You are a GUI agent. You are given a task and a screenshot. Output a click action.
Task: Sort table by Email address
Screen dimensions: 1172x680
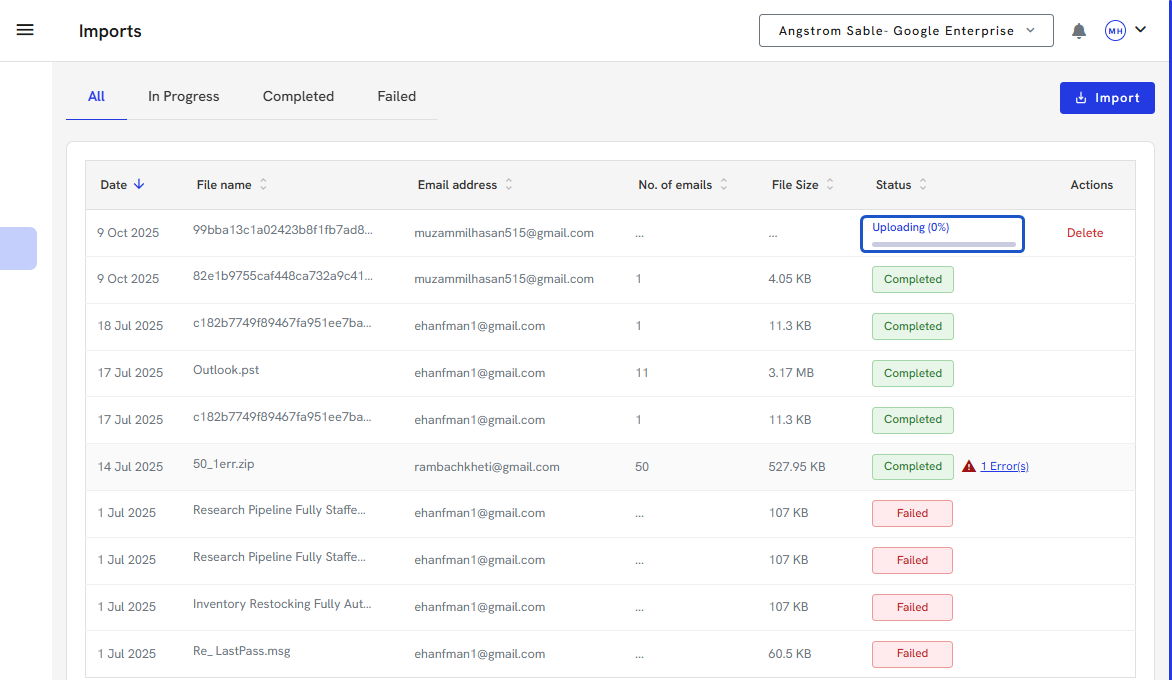click(508, 184)
